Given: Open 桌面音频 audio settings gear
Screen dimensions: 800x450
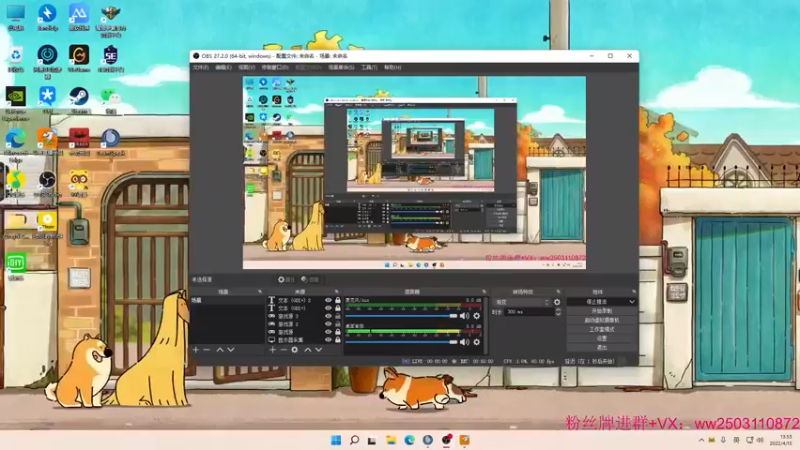Looking at the screenshot, I should 477,342.
